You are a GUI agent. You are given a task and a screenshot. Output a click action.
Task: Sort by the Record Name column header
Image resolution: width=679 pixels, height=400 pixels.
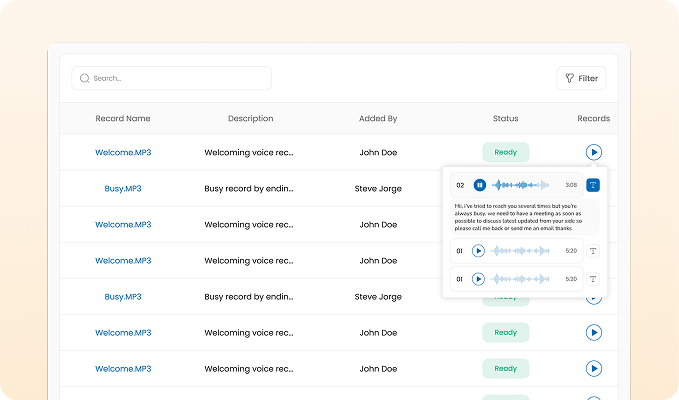click(x=123, y=118)
